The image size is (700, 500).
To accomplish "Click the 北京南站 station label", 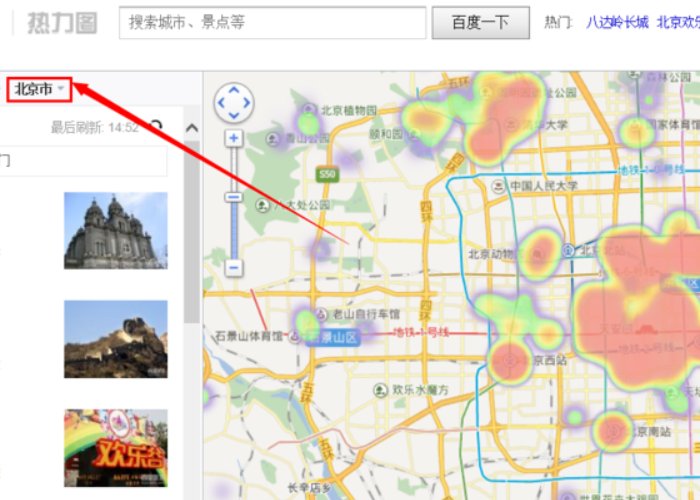I will point(650,432).
